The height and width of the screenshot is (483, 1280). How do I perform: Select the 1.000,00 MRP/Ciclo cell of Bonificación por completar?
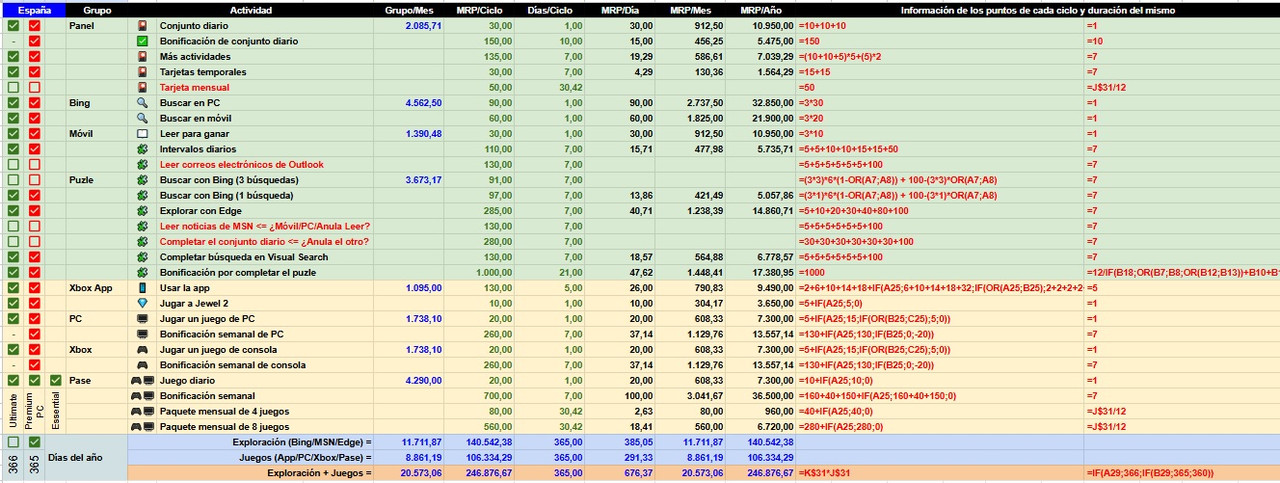(480, 272)
